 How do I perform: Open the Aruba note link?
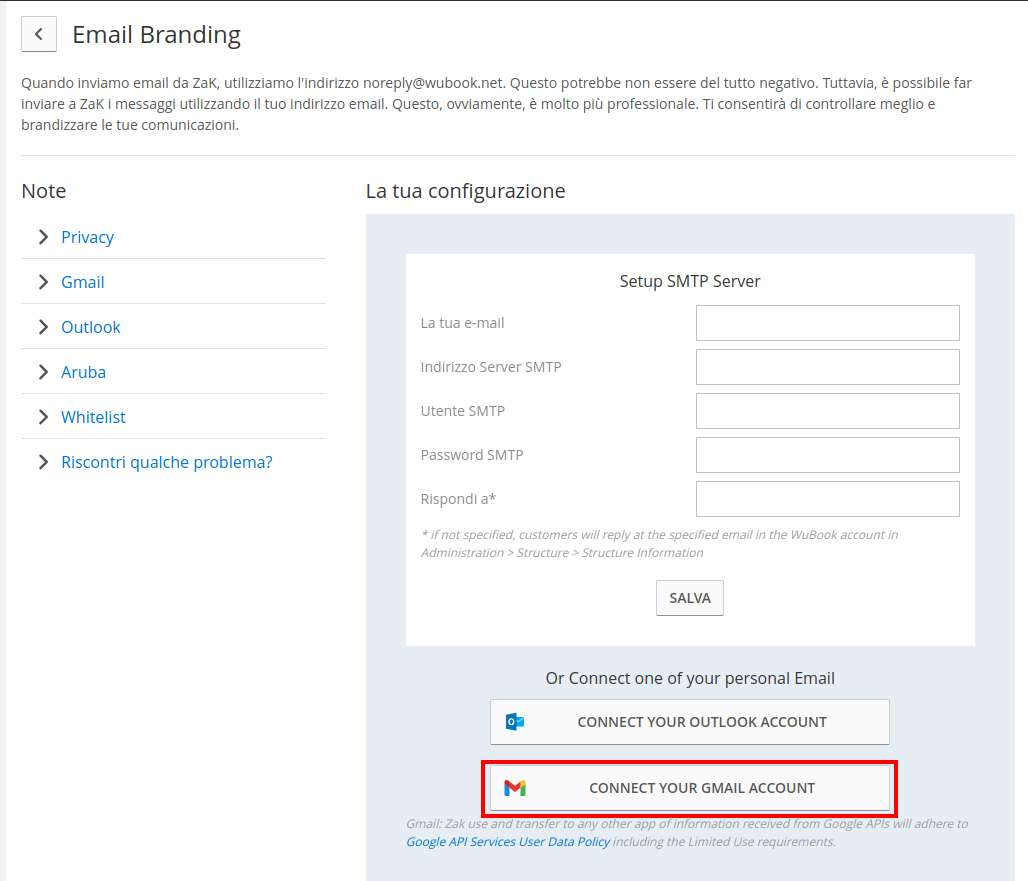83,372
